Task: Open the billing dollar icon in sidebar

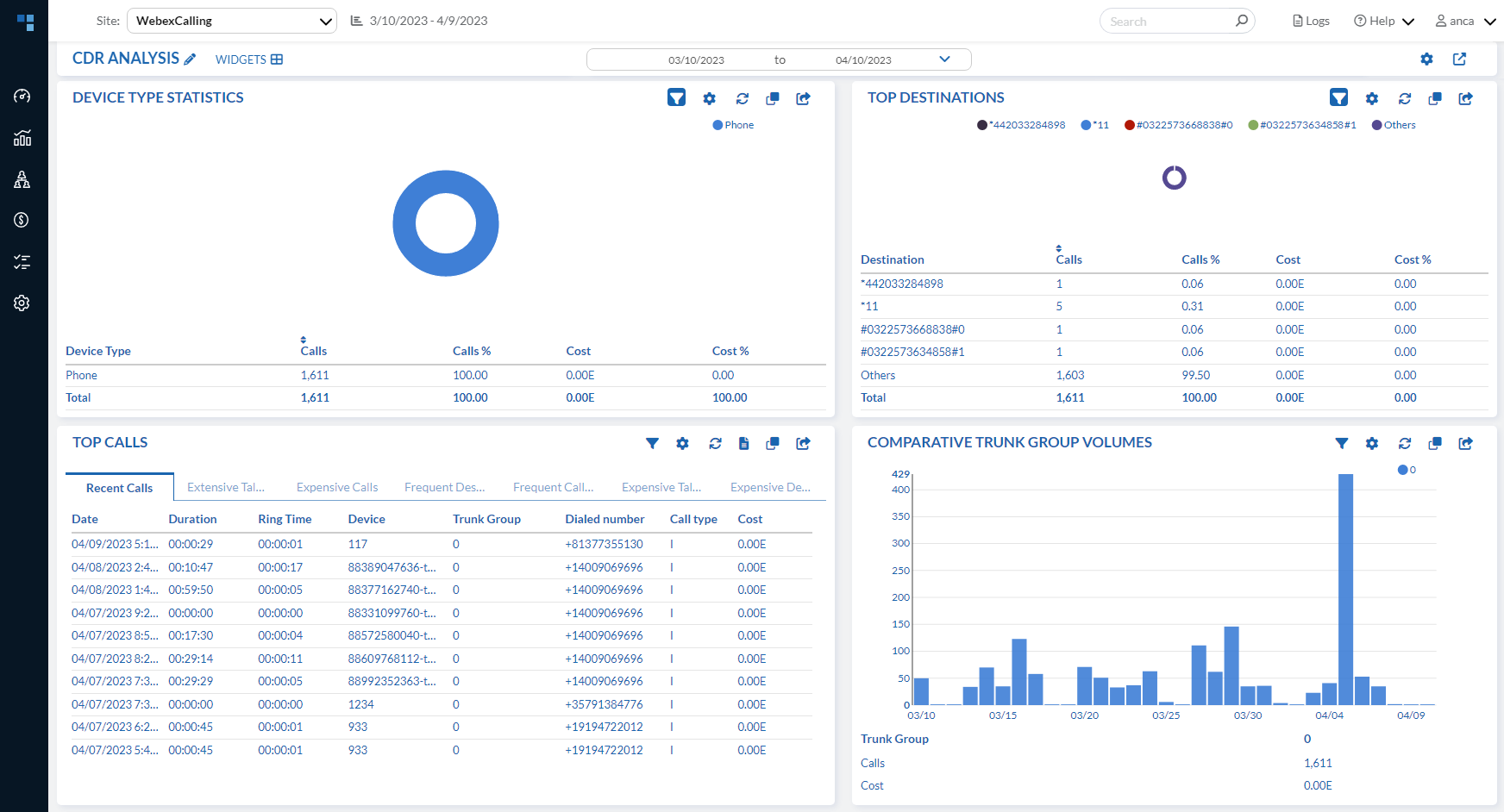Action: 22,220
